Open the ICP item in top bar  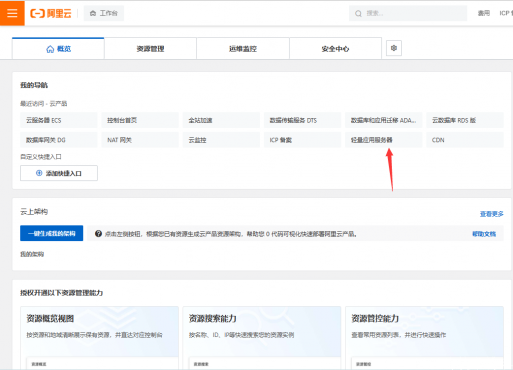click(x=505, y=13)
